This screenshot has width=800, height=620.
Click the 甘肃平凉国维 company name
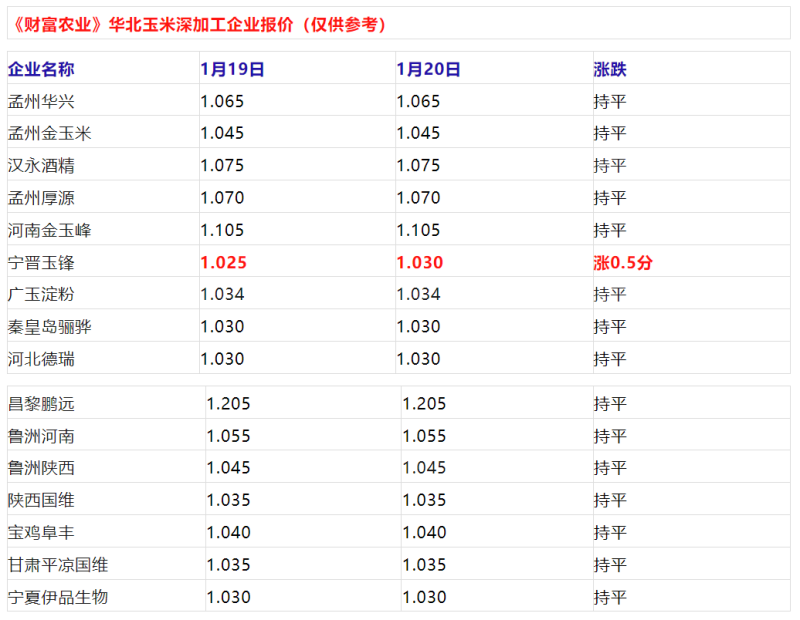click(x=58, y=565)
